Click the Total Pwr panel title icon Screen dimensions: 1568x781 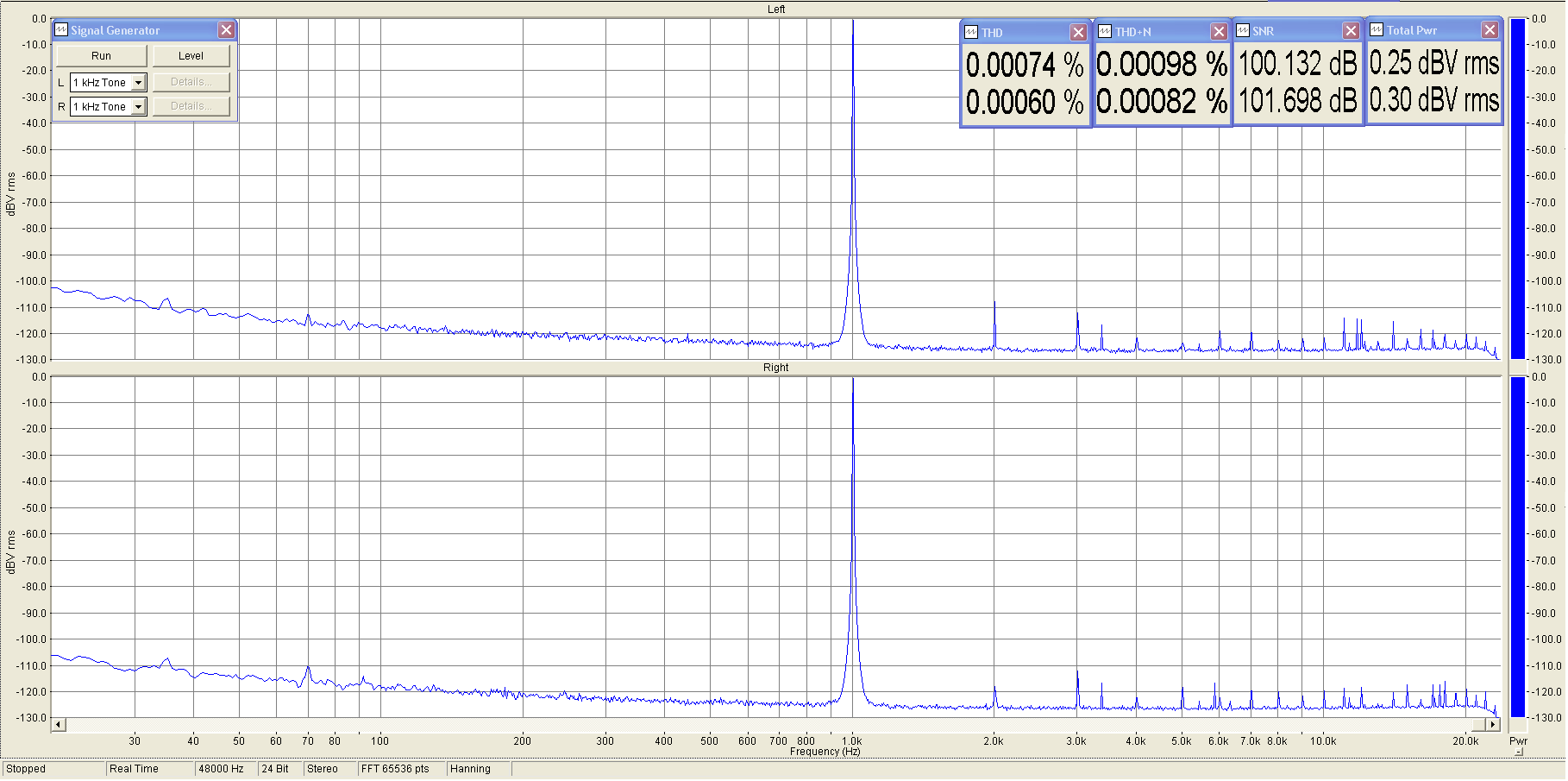[x=1377, y=30]
